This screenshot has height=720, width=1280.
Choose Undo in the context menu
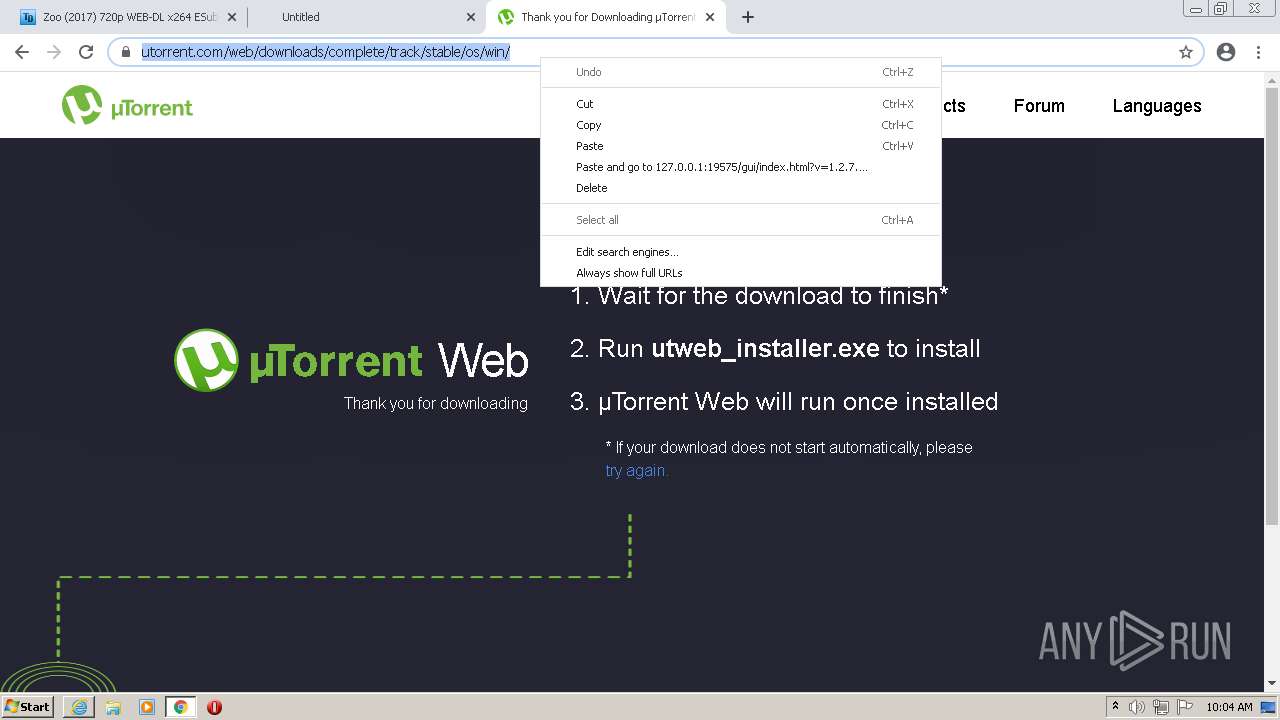[x=741, y=72]
